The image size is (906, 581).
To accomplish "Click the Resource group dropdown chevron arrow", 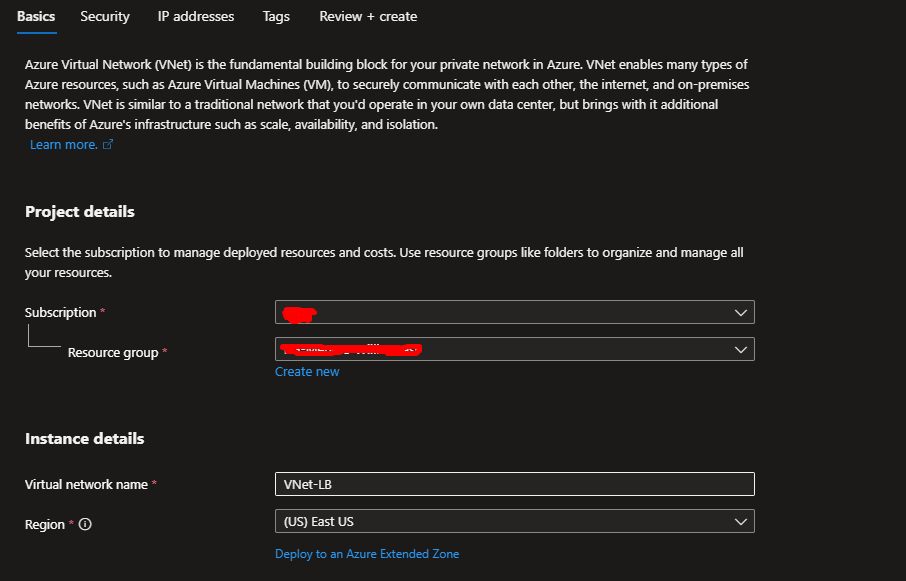I will tap(740, 350).
